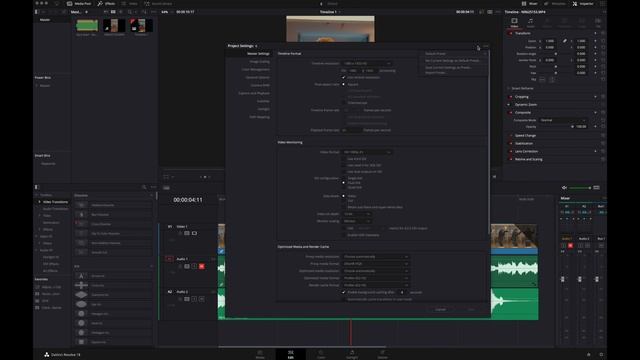The image size is (640, 360).
Task: Select the Color Management settings tab
Action: pyautogui.click(x=256, y=69)
